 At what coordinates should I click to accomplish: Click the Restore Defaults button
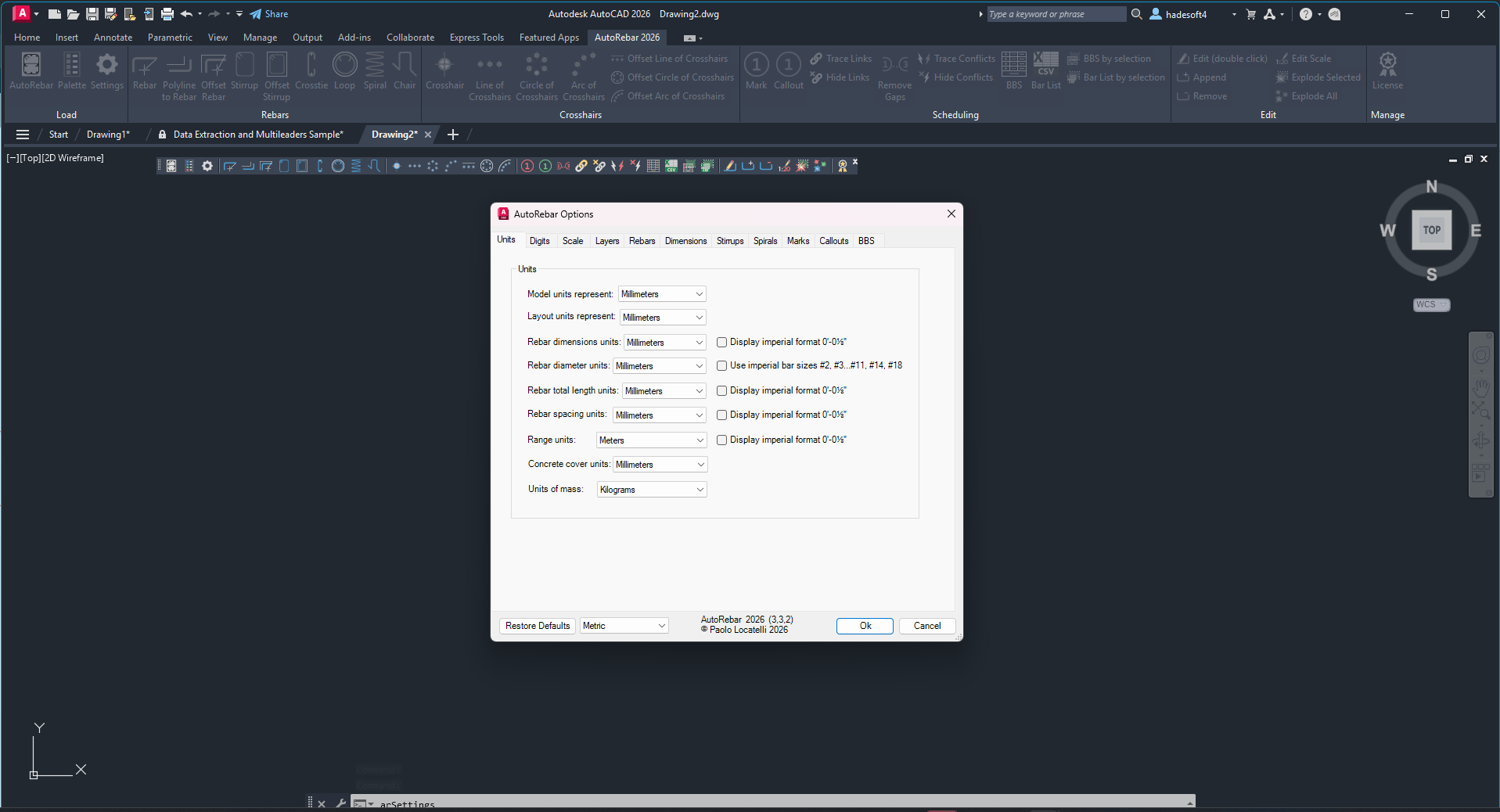[x=538, y=626]
